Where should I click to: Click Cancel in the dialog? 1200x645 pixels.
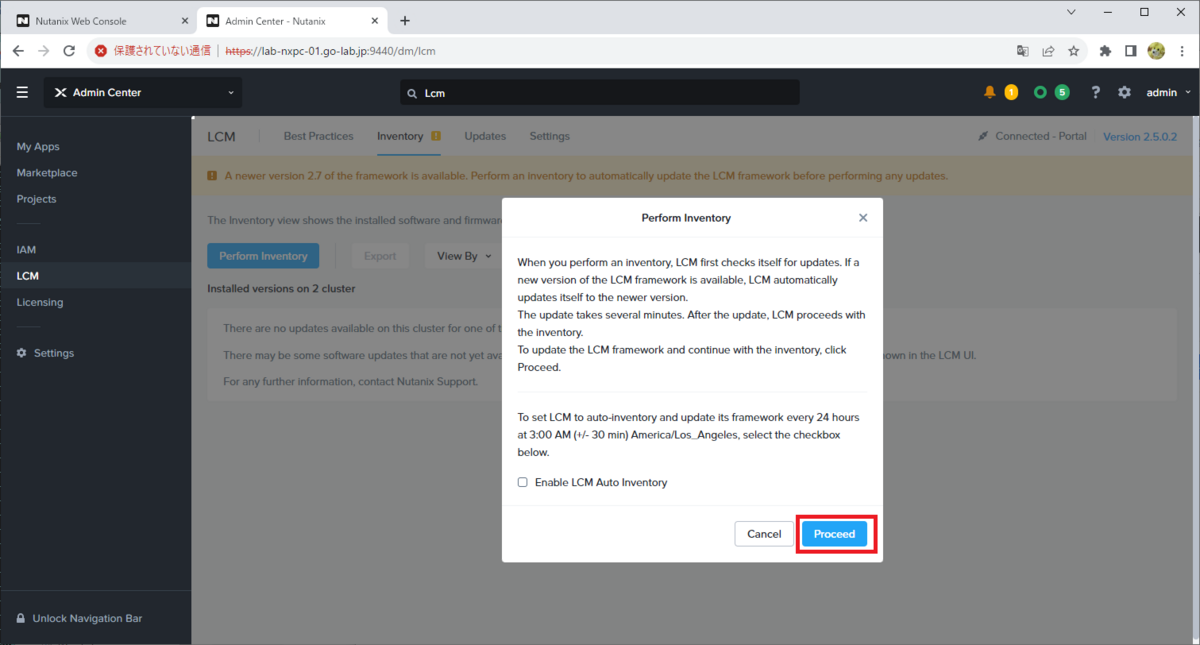click(x=764, y=534)
